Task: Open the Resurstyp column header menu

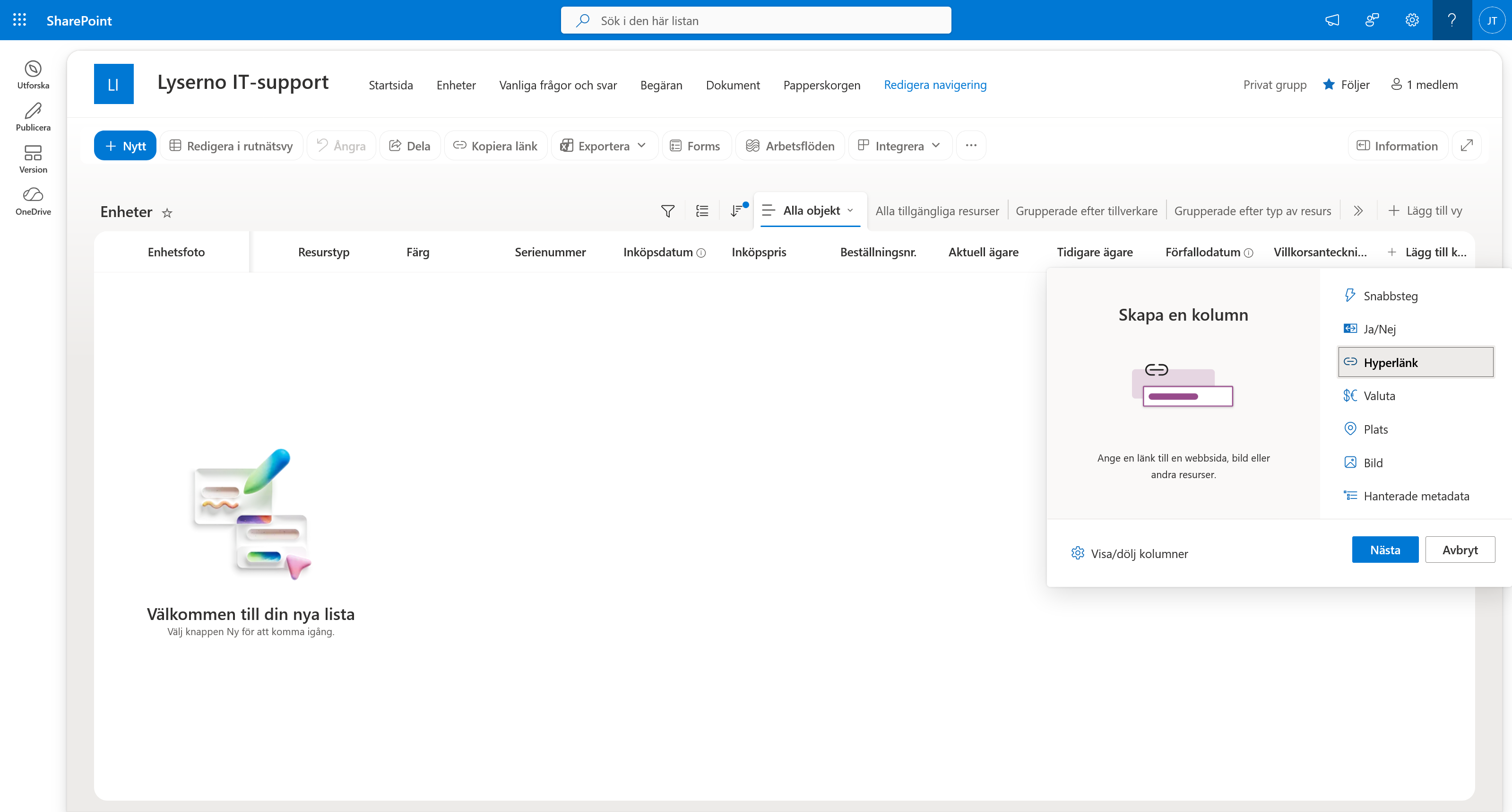Action: (x=323, y=252)
